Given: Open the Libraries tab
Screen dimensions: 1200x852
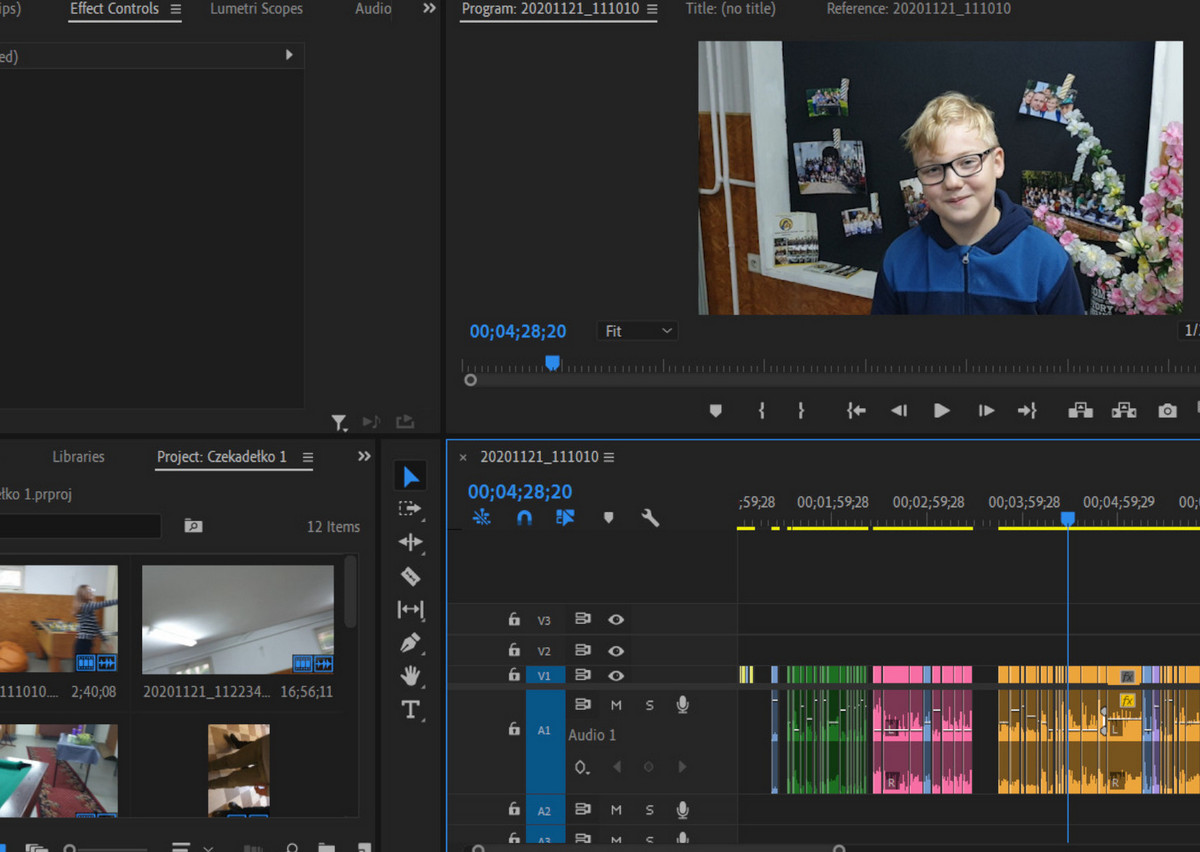Looking at the screenshot, I should 78,457.
